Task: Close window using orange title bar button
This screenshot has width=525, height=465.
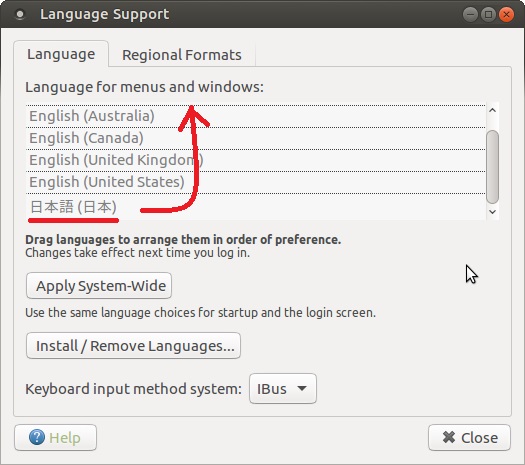Action: pyautogui.click(x=507, y=14)
